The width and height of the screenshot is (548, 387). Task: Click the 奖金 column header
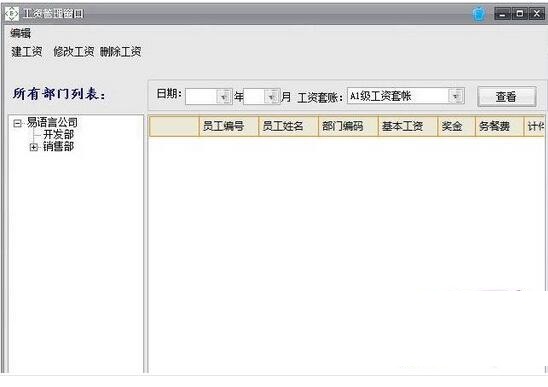[x=456, y=126]
